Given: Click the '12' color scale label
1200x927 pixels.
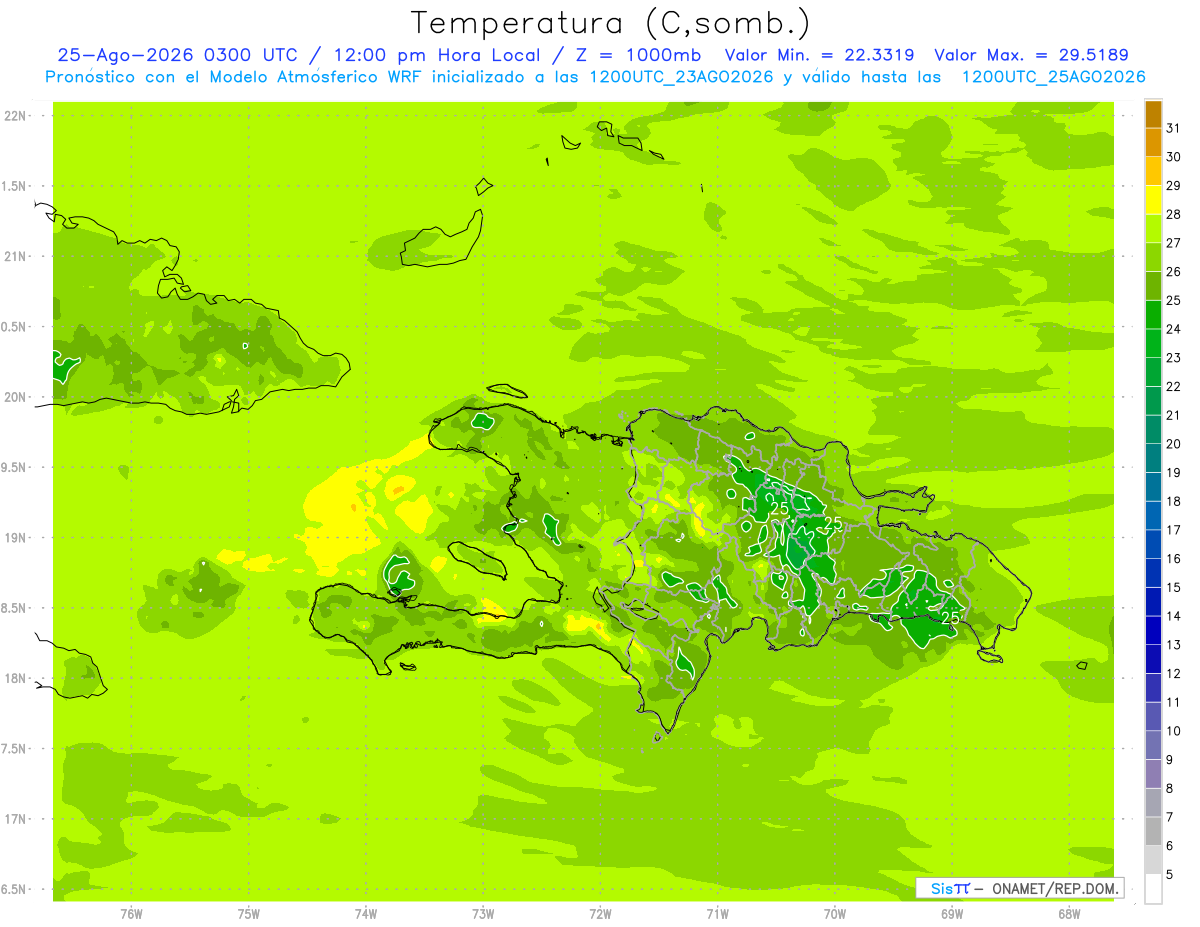Looking at the screenshot, I should [x=1174, y=674].
